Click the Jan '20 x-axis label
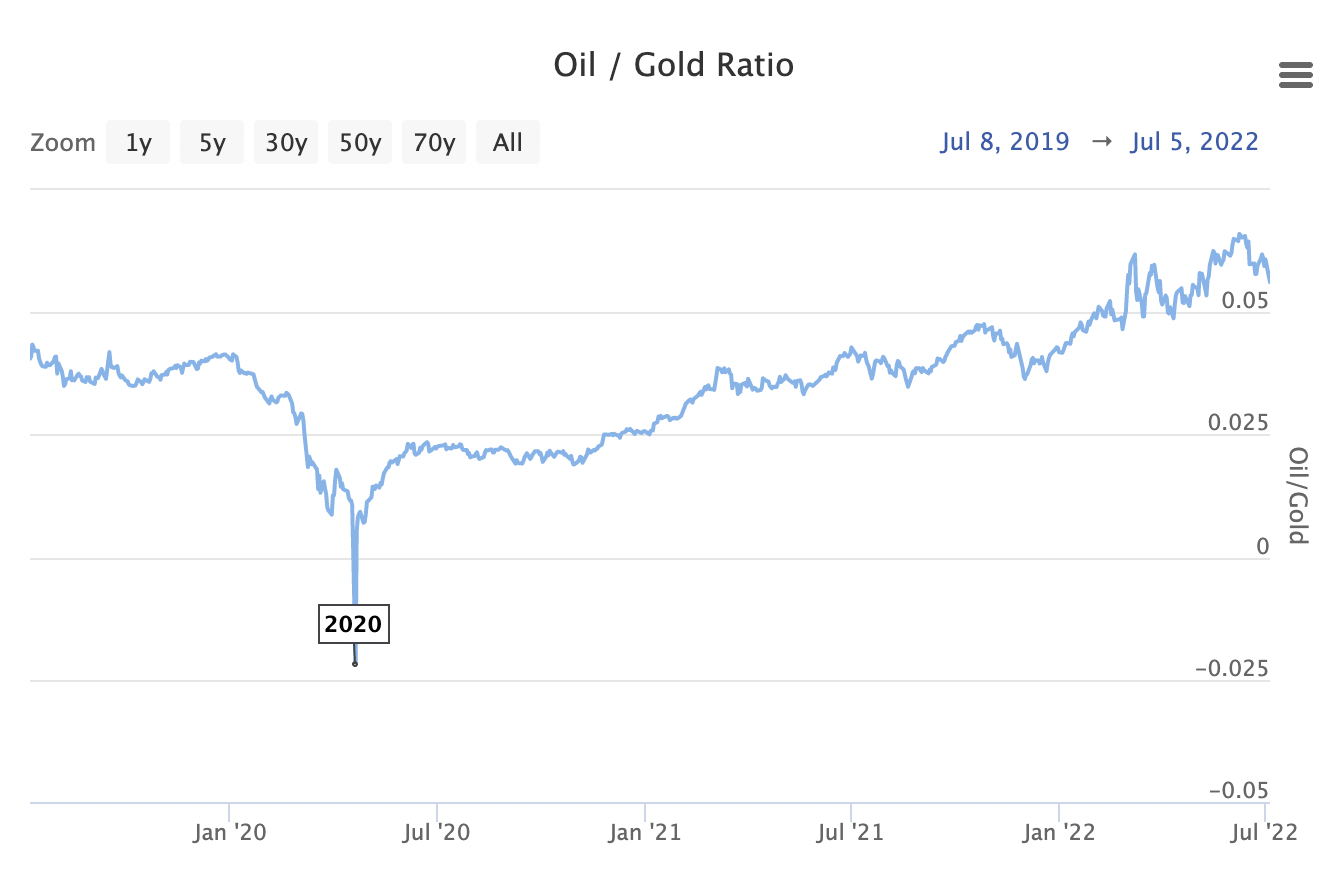The width and height of the screenshot is (1332, 878). tap(229, 832)
